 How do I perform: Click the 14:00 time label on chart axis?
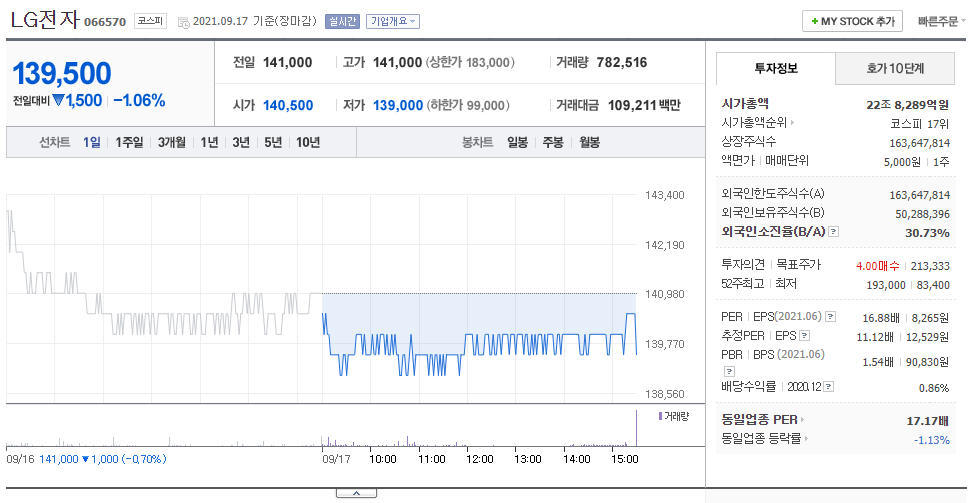tap(576, 459)
